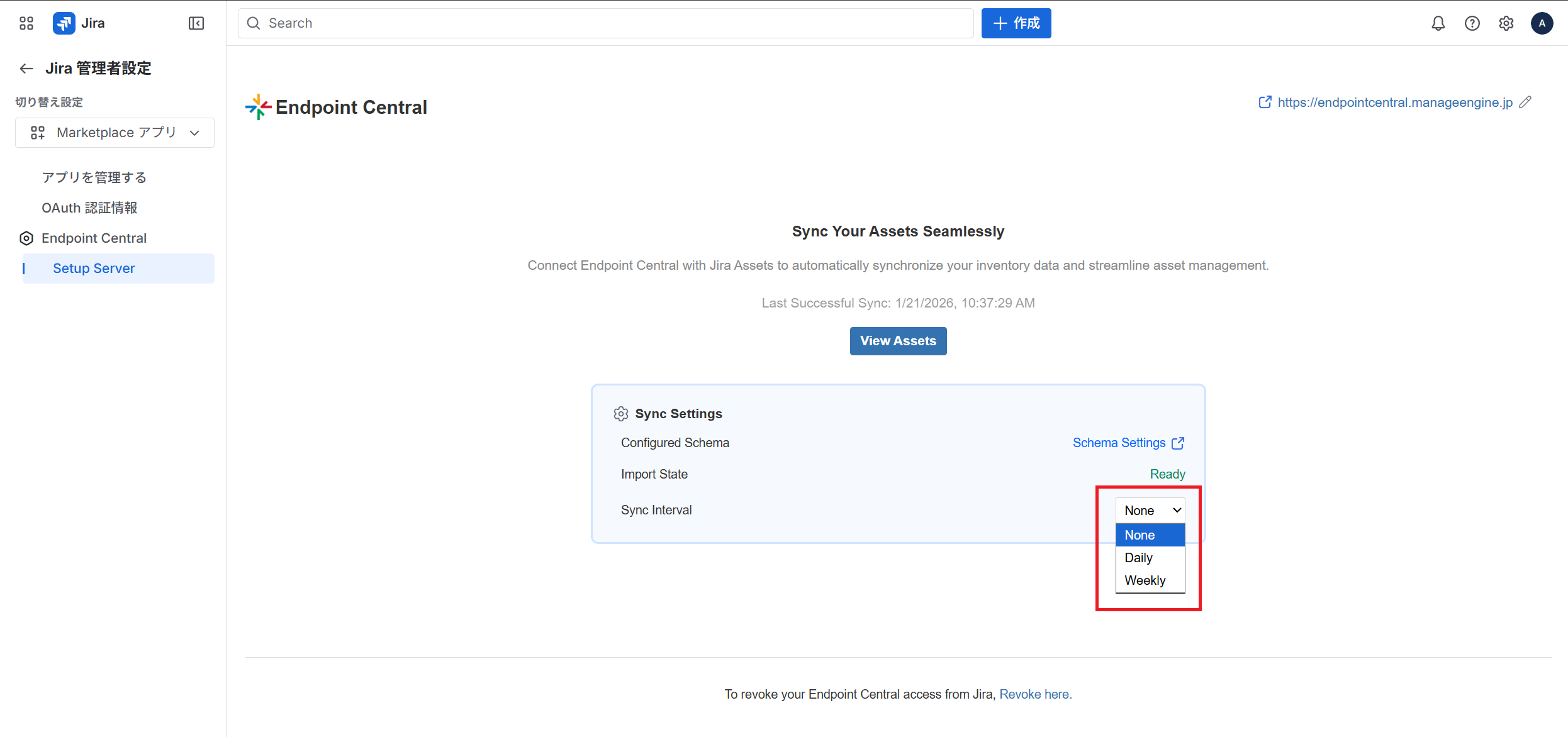The image size is (1568, 737).
Task: Open OAuth 認証情報 menu item
Action: [89, 208]
